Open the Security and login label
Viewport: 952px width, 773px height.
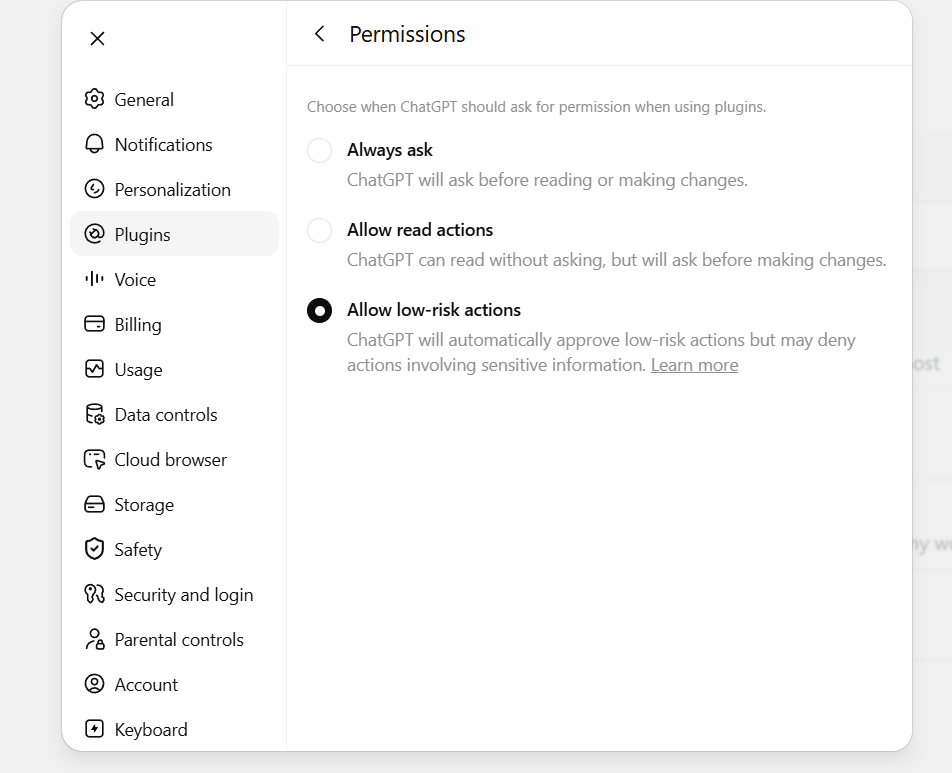click(x=183, y=595)
